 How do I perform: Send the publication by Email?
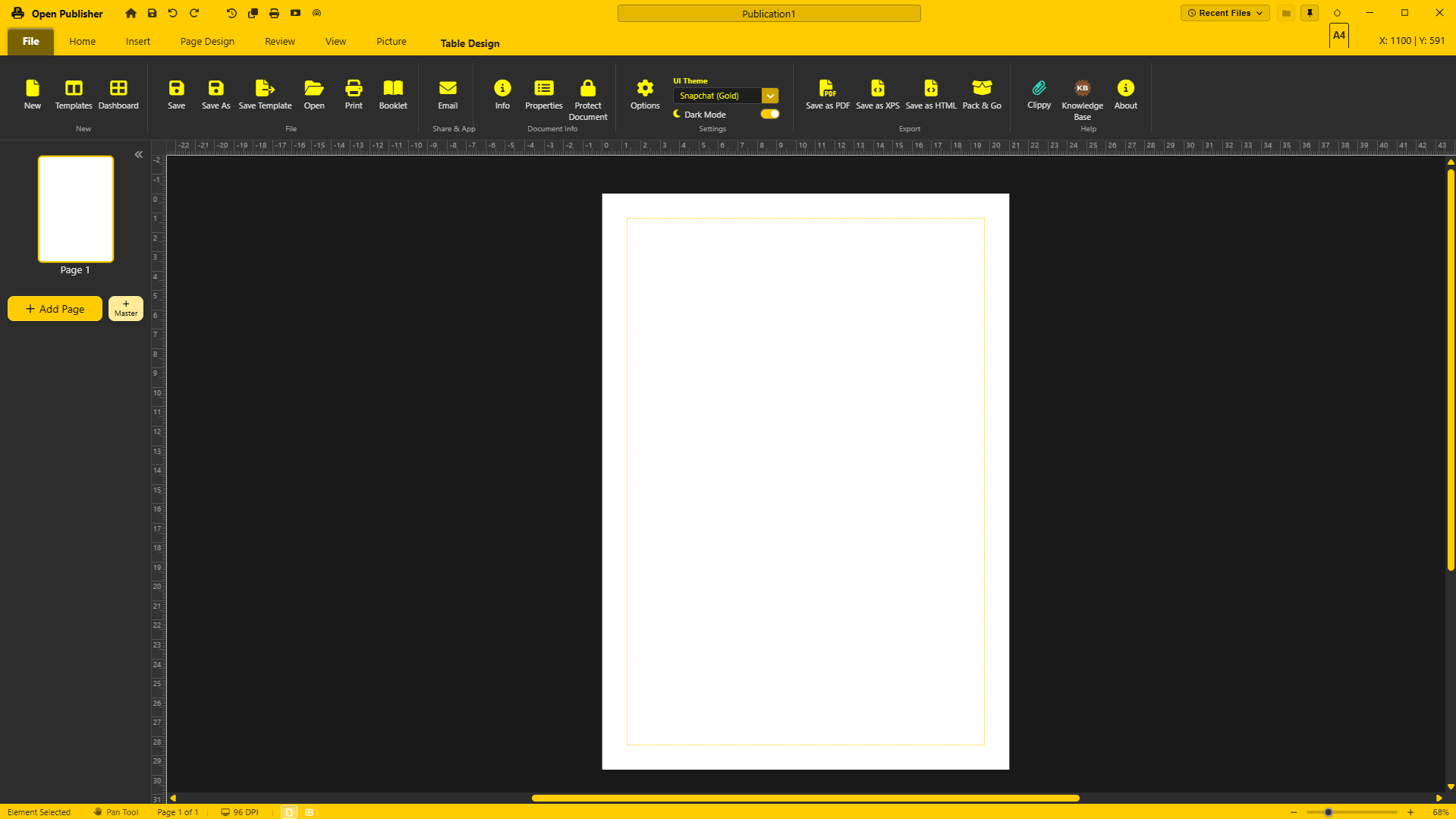tap(448, 95)
